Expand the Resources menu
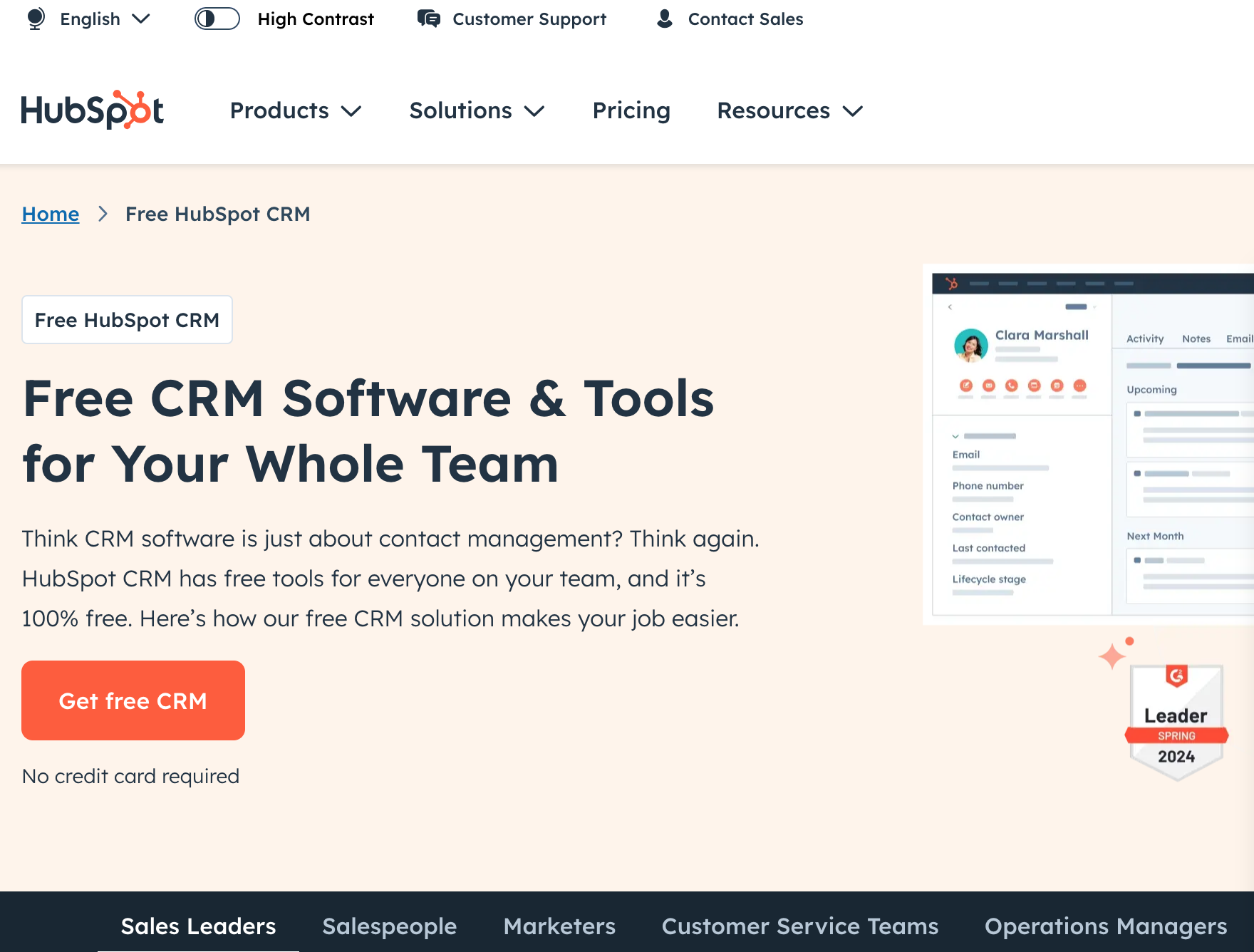The width and height of the screenshot is (1254, 952). point(789,110)
